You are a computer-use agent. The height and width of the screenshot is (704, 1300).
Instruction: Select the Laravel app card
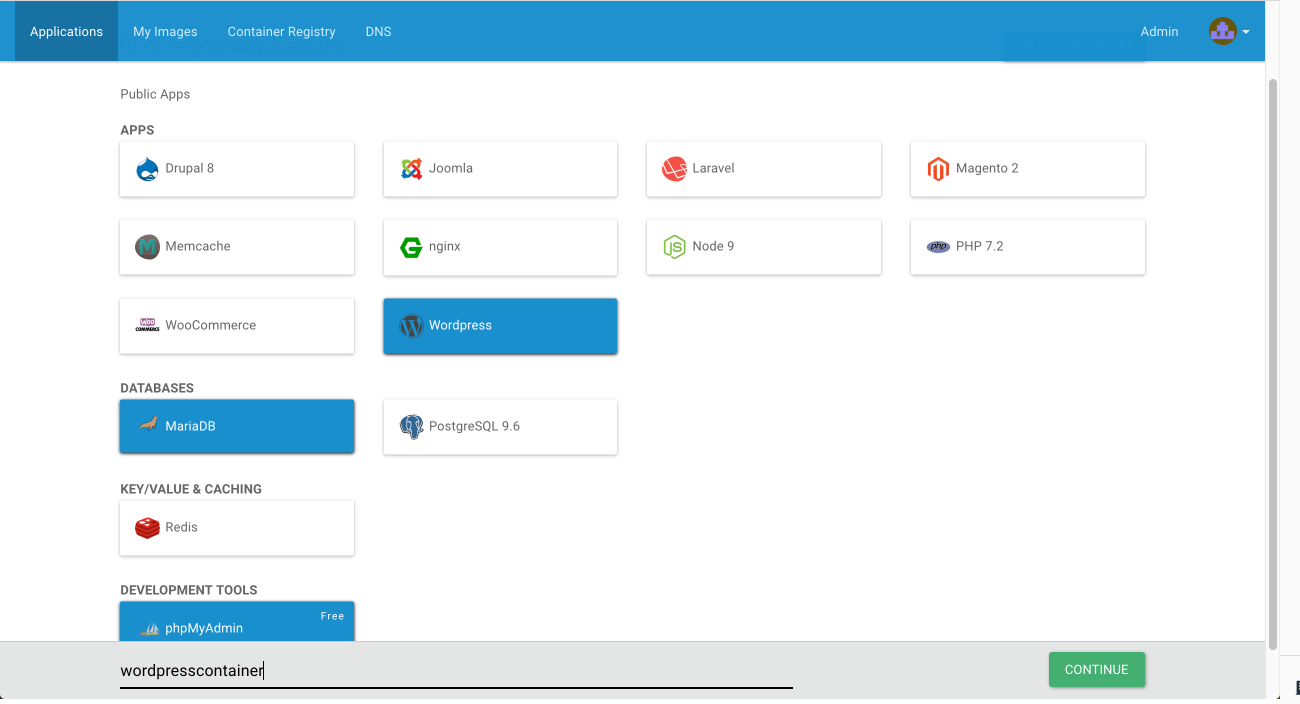(x=764, y=169)
